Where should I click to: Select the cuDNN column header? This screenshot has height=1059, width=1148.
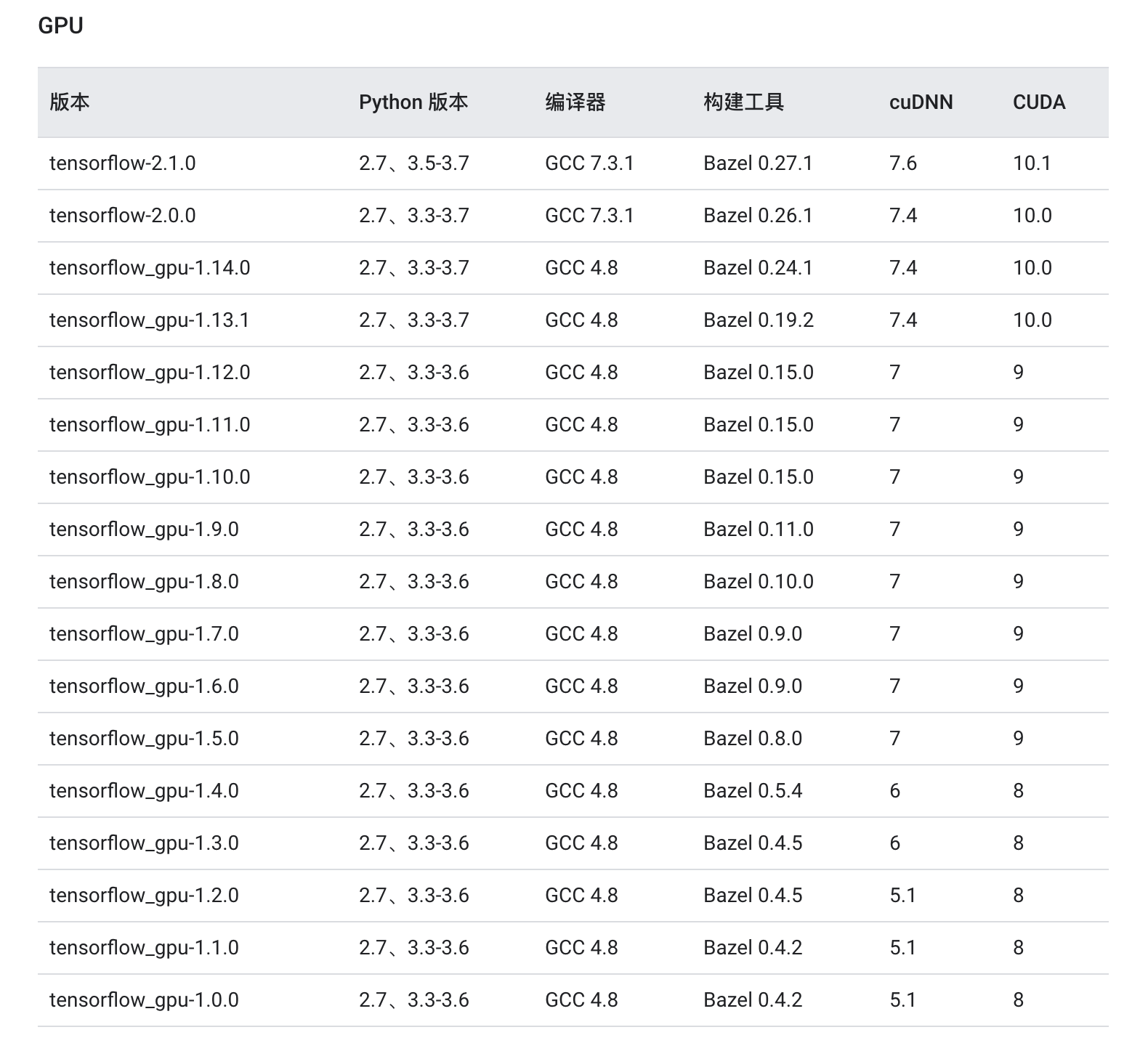click(921, 102)
